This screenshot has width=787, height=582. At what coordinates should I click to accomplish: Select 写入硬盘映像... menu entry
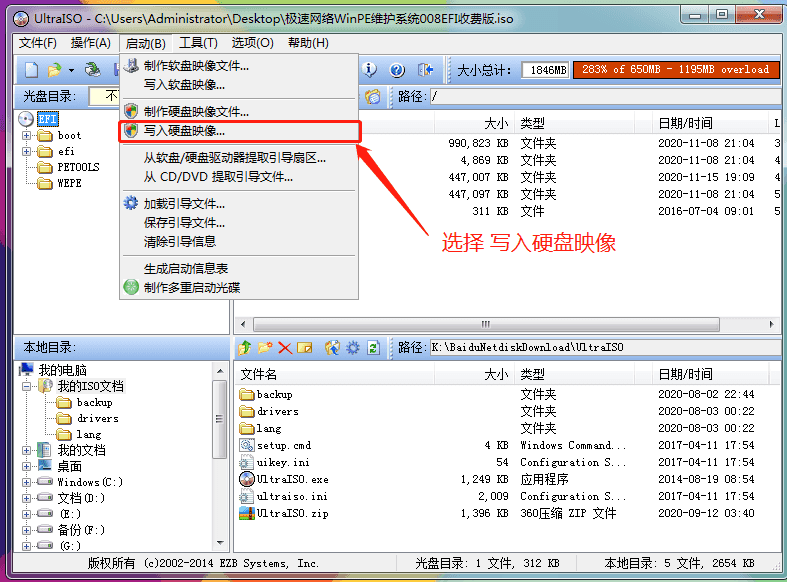tap(184, 130)
